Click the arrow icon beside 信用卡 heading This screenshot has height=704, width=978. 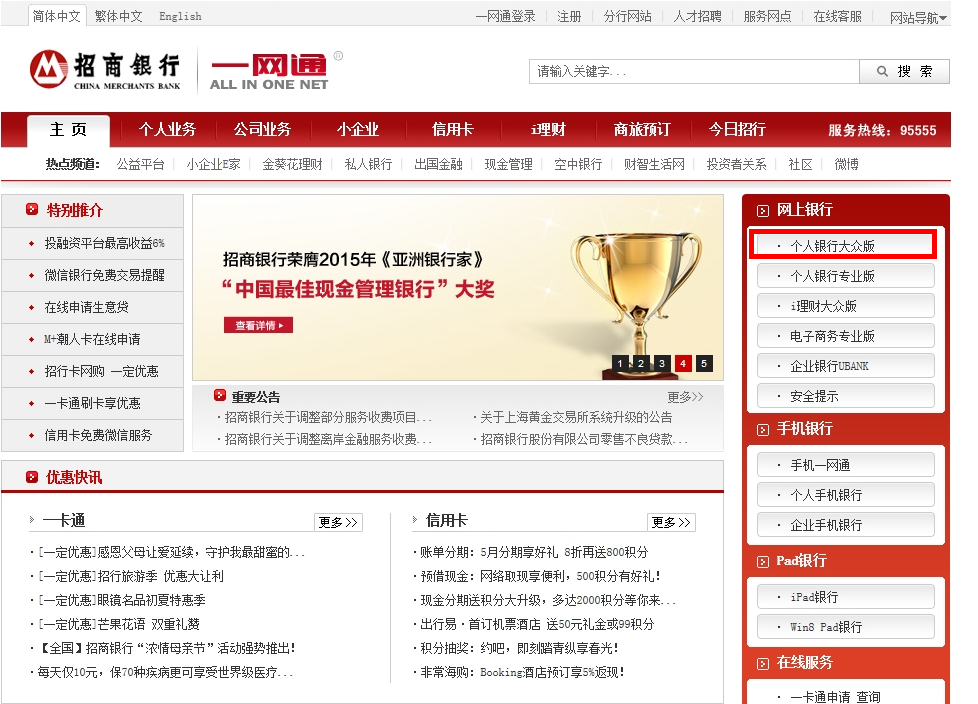(415, 519)
